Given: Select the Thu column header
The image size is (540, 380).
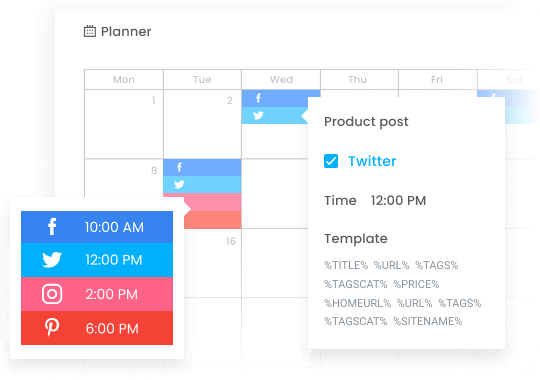Looking at the screenshot, I should pyautogui.click(x=357, y=80).
